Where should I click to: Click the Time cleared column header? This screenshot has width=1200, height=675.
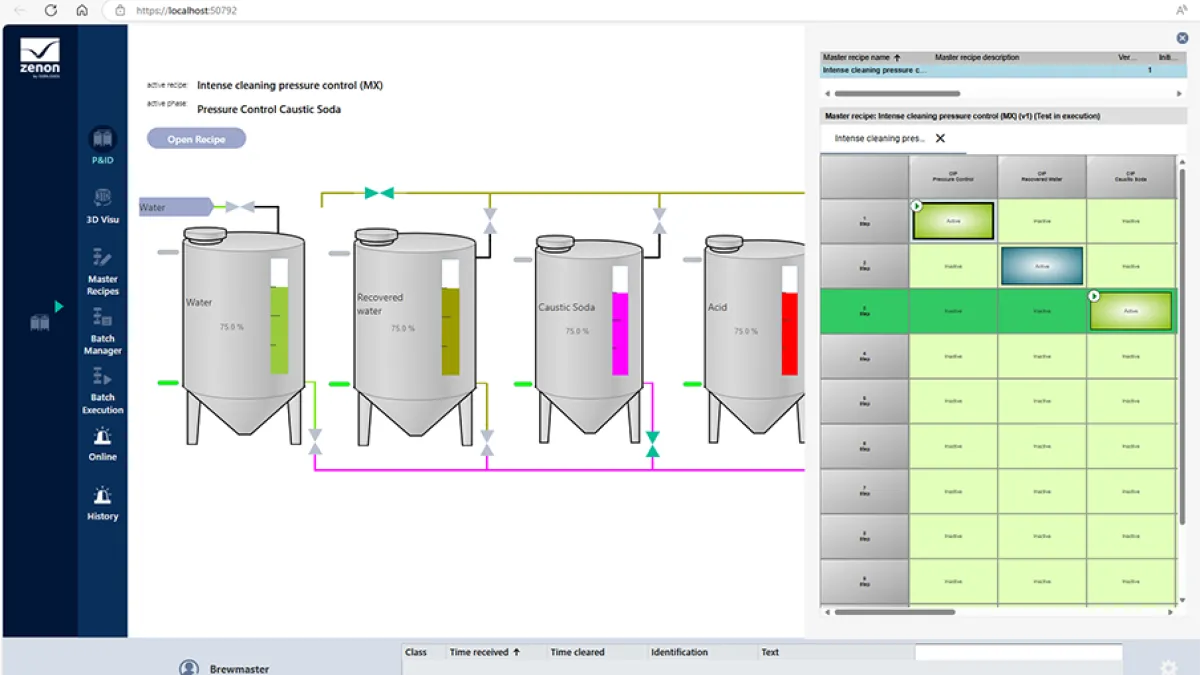point(577,652)
